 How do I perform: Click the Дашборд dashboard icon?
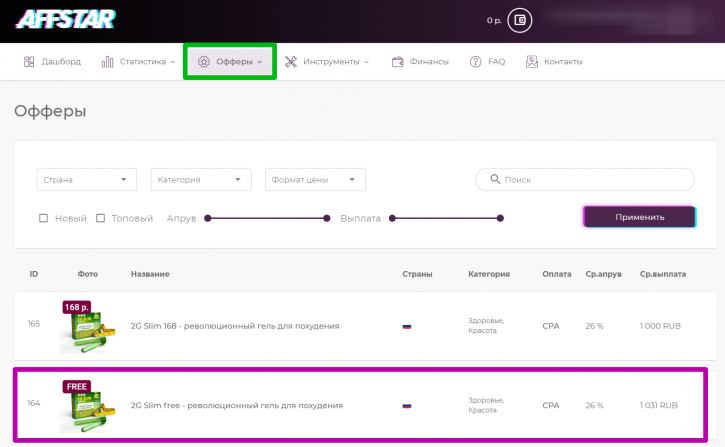click(x=29, y=61)
